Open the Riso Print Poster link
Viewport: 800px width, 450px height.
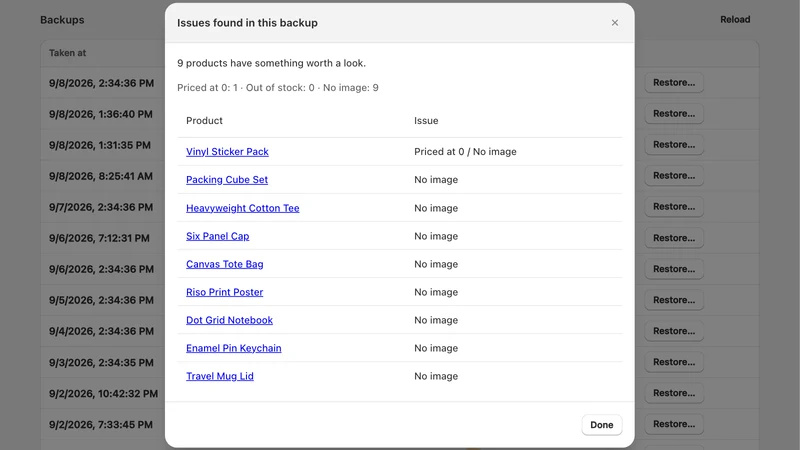pos(224,292)
